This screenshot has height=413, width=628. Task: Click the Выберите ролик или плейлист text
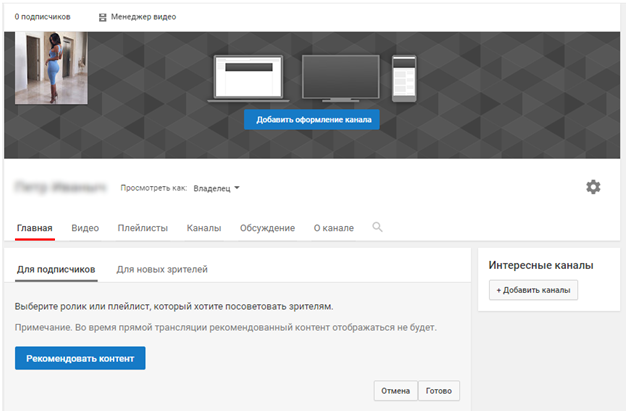174,306
